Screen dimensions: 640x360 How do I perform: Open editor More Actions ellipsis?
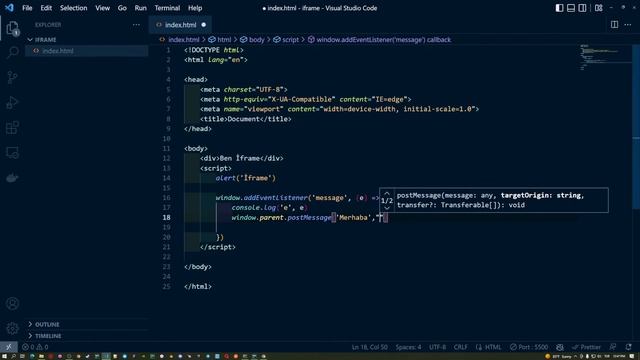pos(628,24)
